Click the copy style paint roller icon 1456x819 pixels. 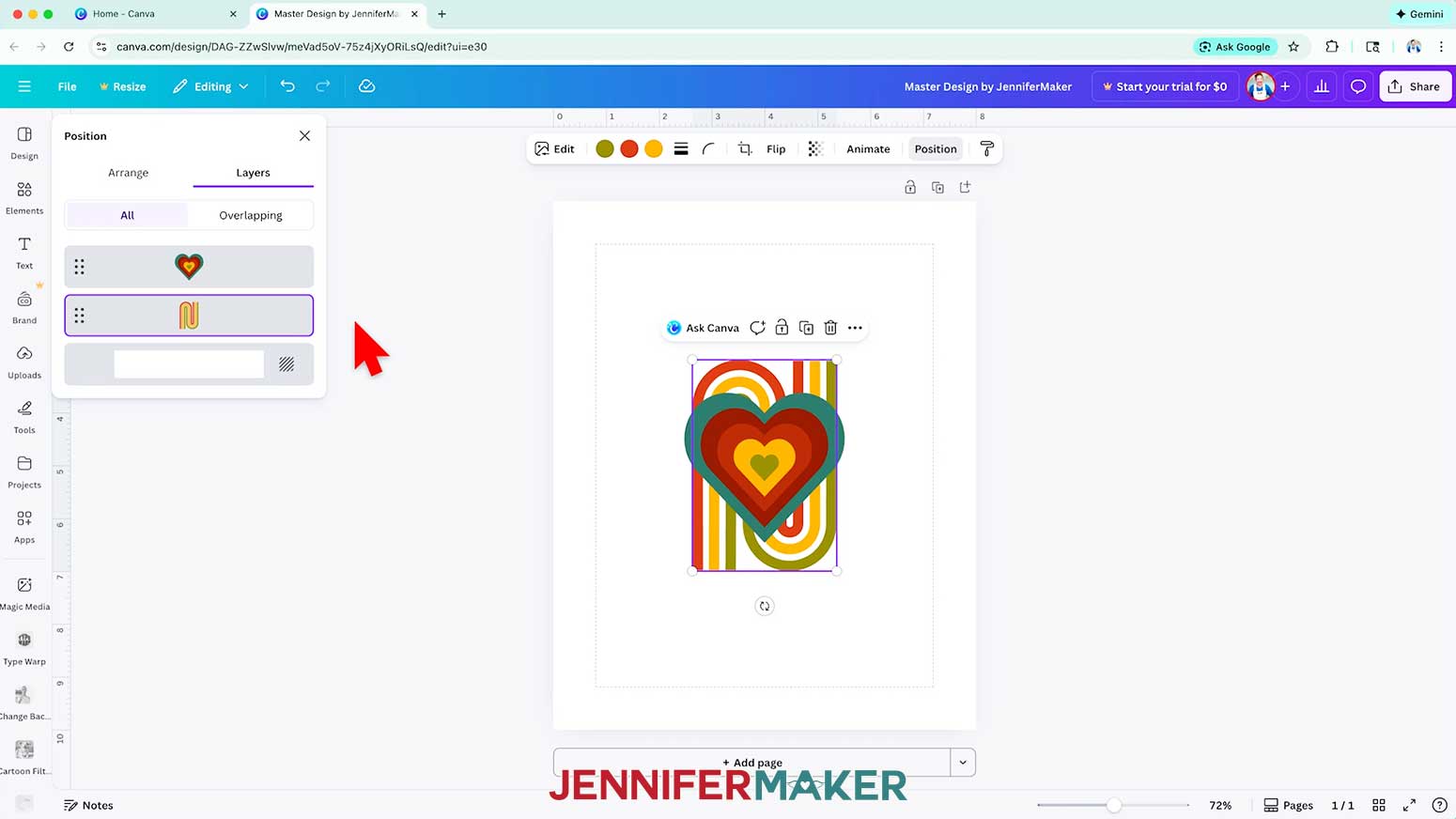pyautogui.click(x=987, y=148)
